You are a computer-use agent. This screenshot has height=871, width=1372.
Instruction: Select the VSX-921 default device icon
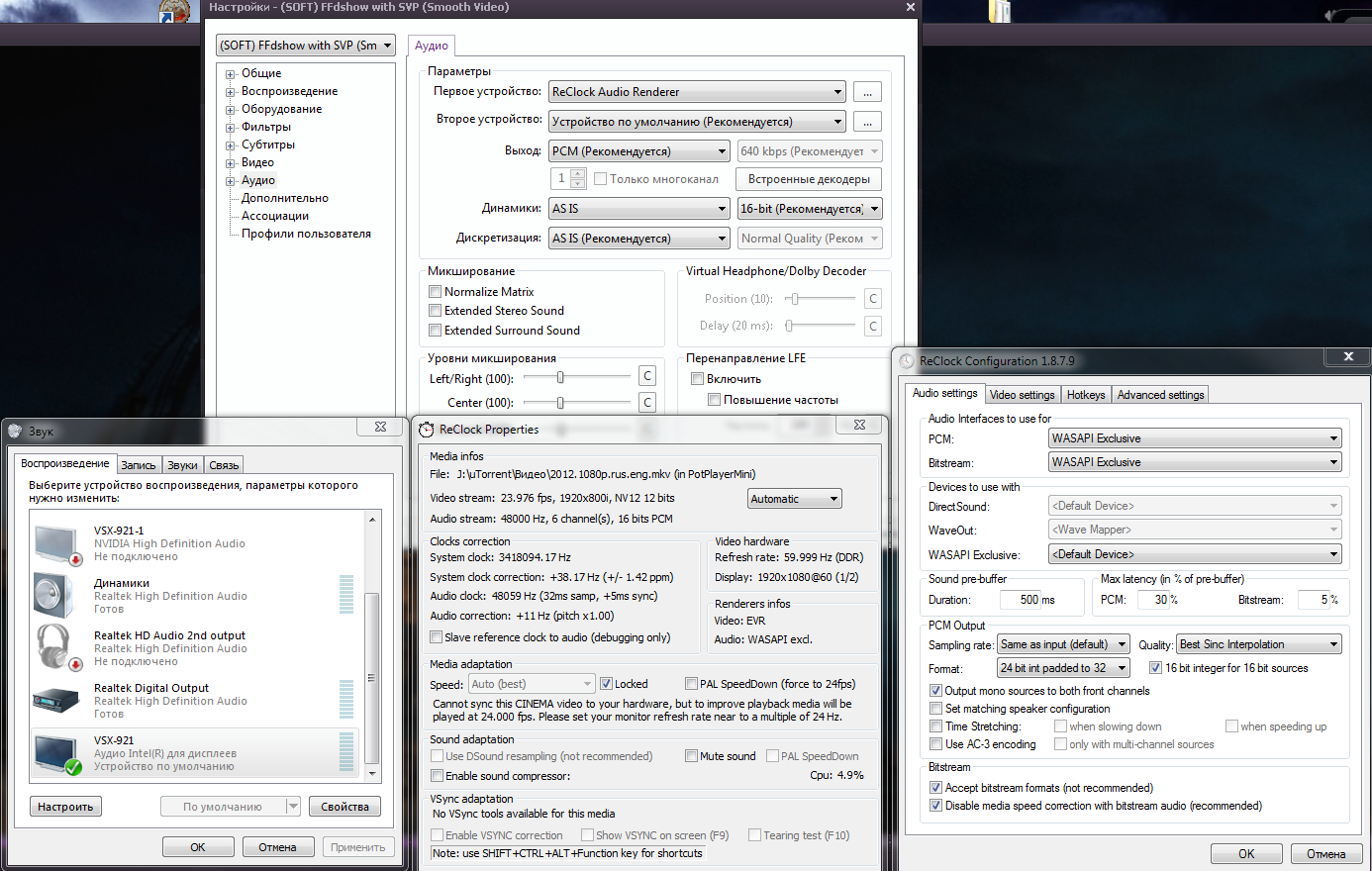(56, 753)
